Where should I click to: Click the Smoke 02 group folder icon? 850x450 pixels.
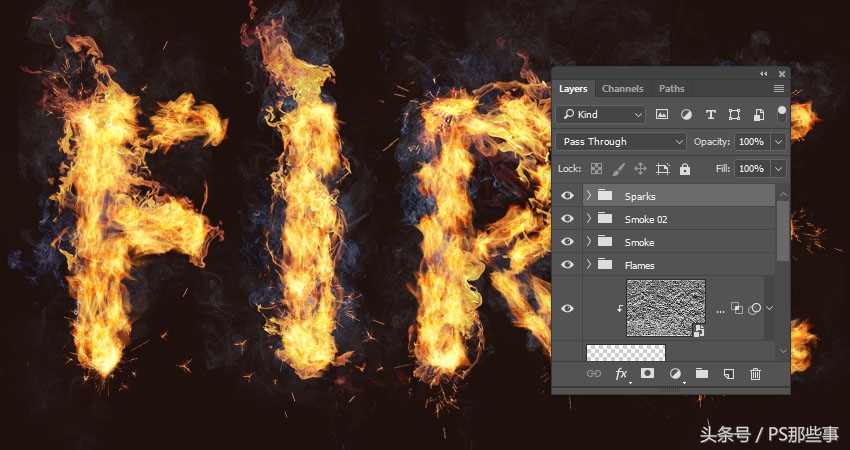tap(605, 218)
